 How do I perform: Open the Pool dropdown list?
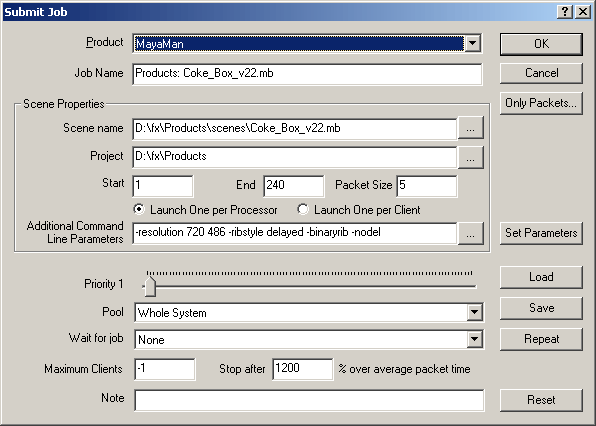coord(474,312)
